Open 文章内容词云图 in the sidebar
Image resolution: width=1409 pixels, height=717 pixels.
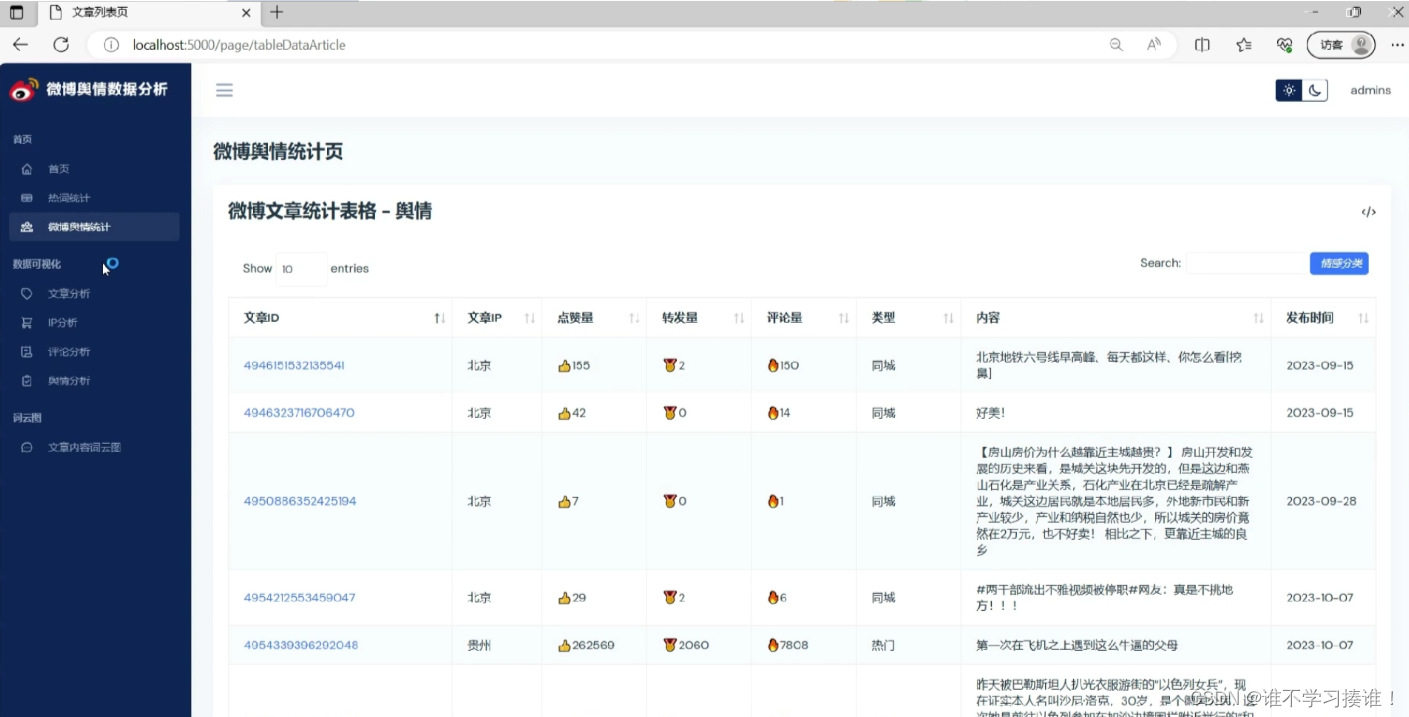[84, 448]
